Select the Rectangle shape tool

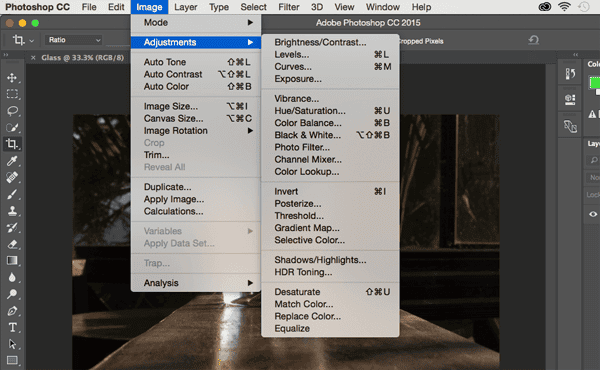point(12,360)
